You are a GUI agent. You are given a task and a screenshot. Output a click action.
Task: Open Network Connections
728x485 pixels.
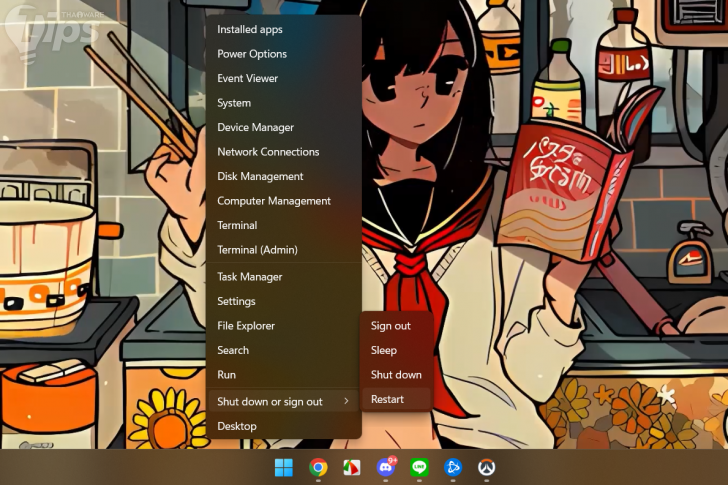click(284, 152)
